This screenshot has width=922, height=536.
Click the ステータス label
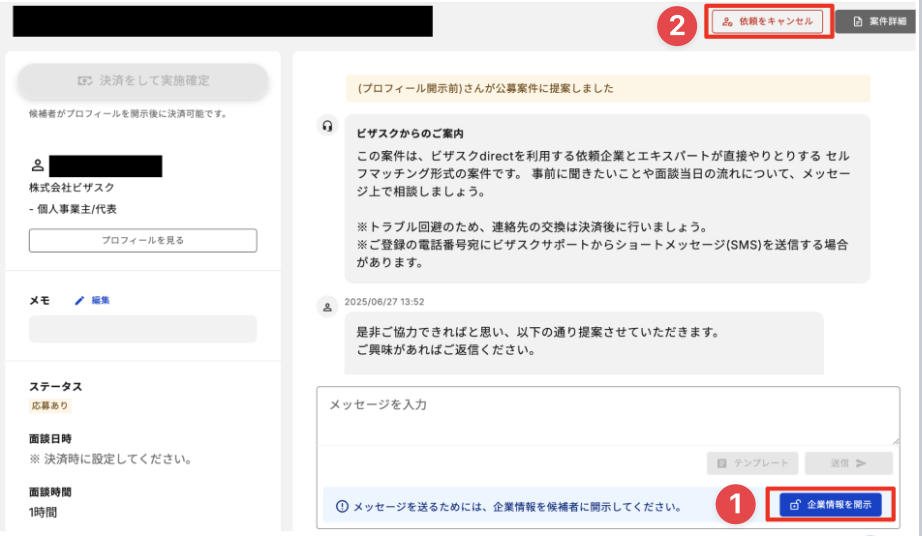click(56, 386)
